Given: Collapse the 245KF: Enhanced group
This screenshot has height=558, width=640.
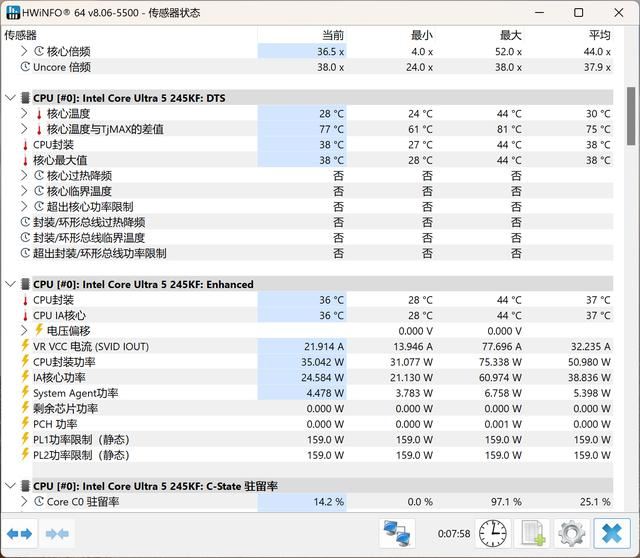Looking at the screenshot, I should tap(11, 284).
